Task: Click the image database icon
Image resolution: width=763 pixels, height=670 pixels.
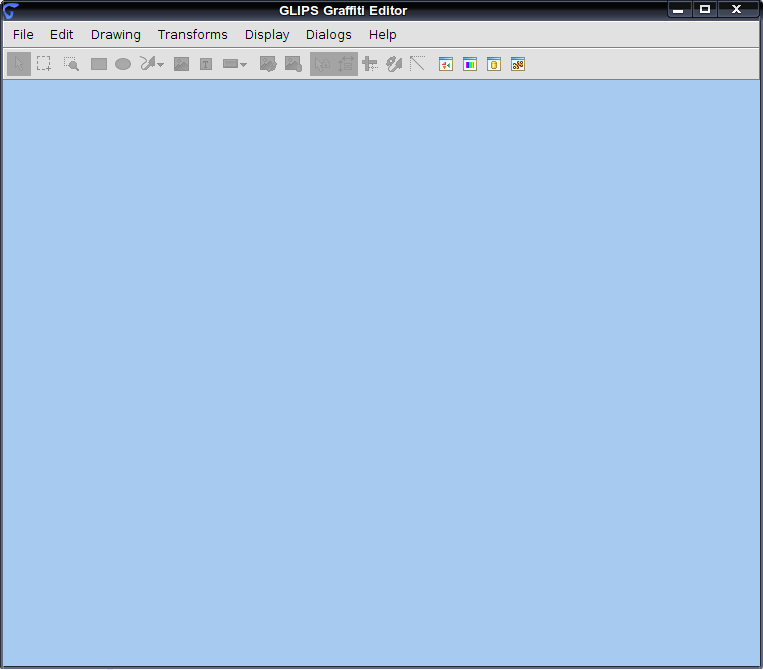Action: tap(293, 64)
